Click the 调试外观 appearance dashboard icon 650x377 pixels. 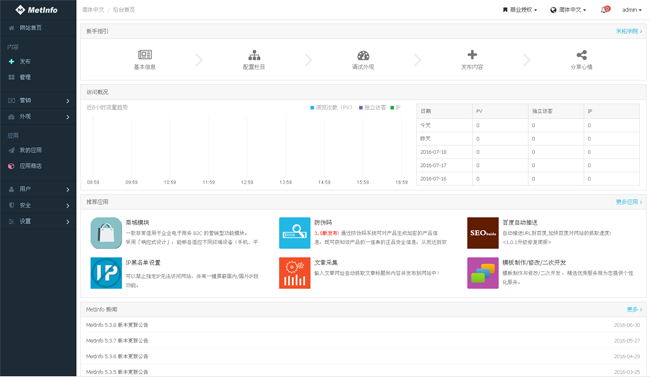tap(363, 55)
